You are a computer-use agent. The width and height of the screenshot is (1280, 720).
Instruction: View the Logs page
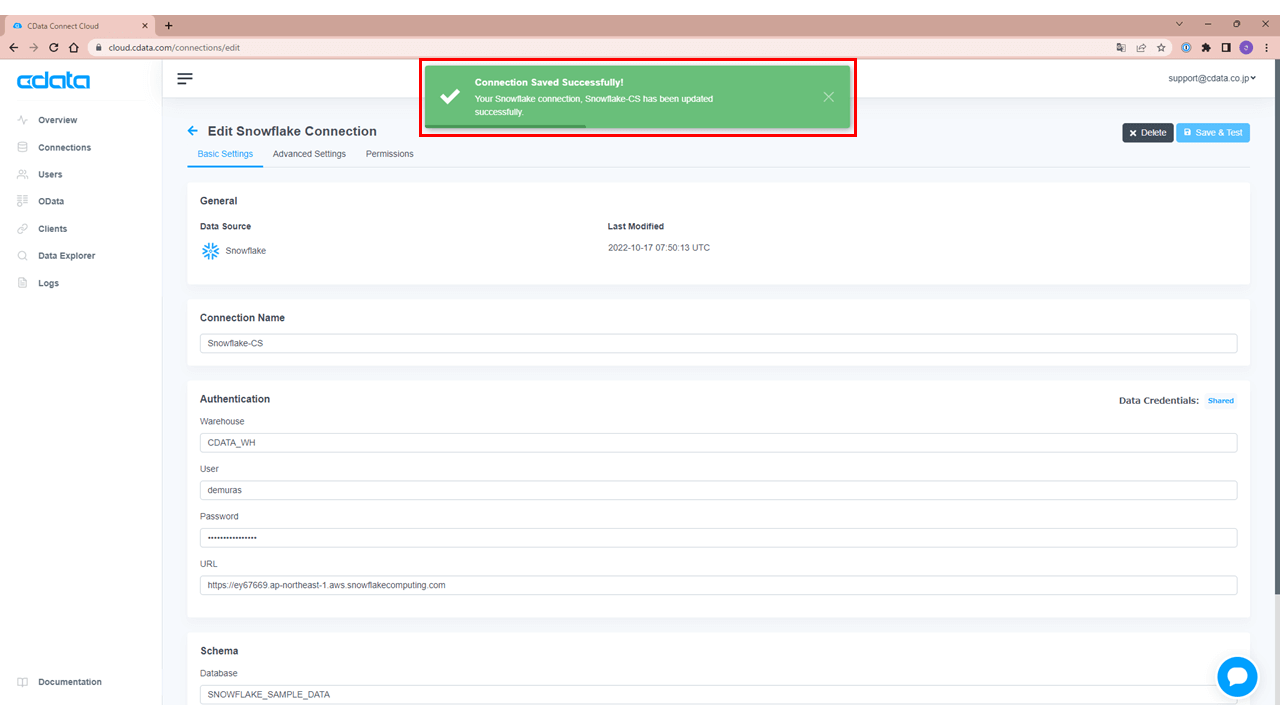coord(48,283)
